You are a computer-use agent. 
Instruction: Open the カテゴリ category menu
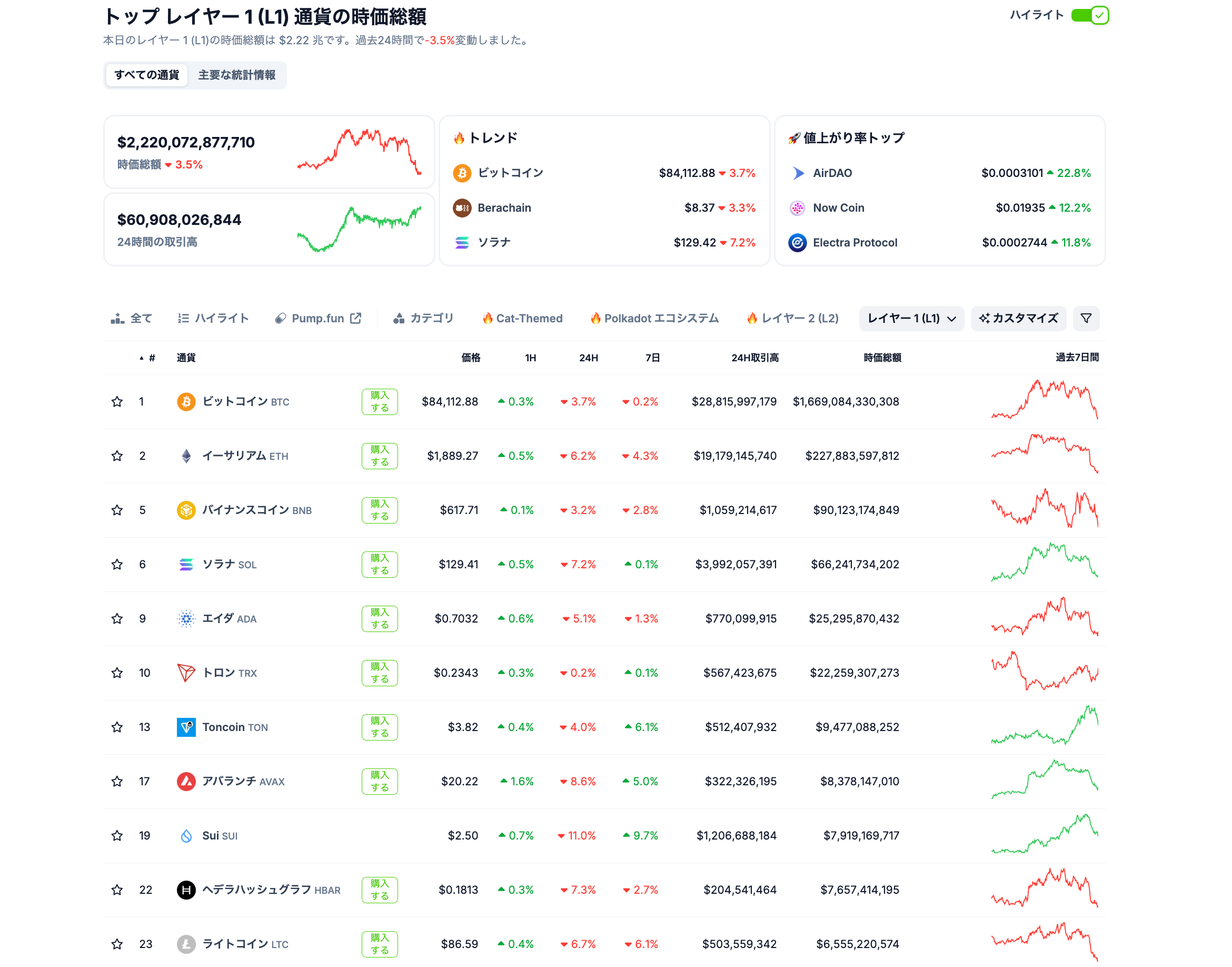click(x=423, y=318)
